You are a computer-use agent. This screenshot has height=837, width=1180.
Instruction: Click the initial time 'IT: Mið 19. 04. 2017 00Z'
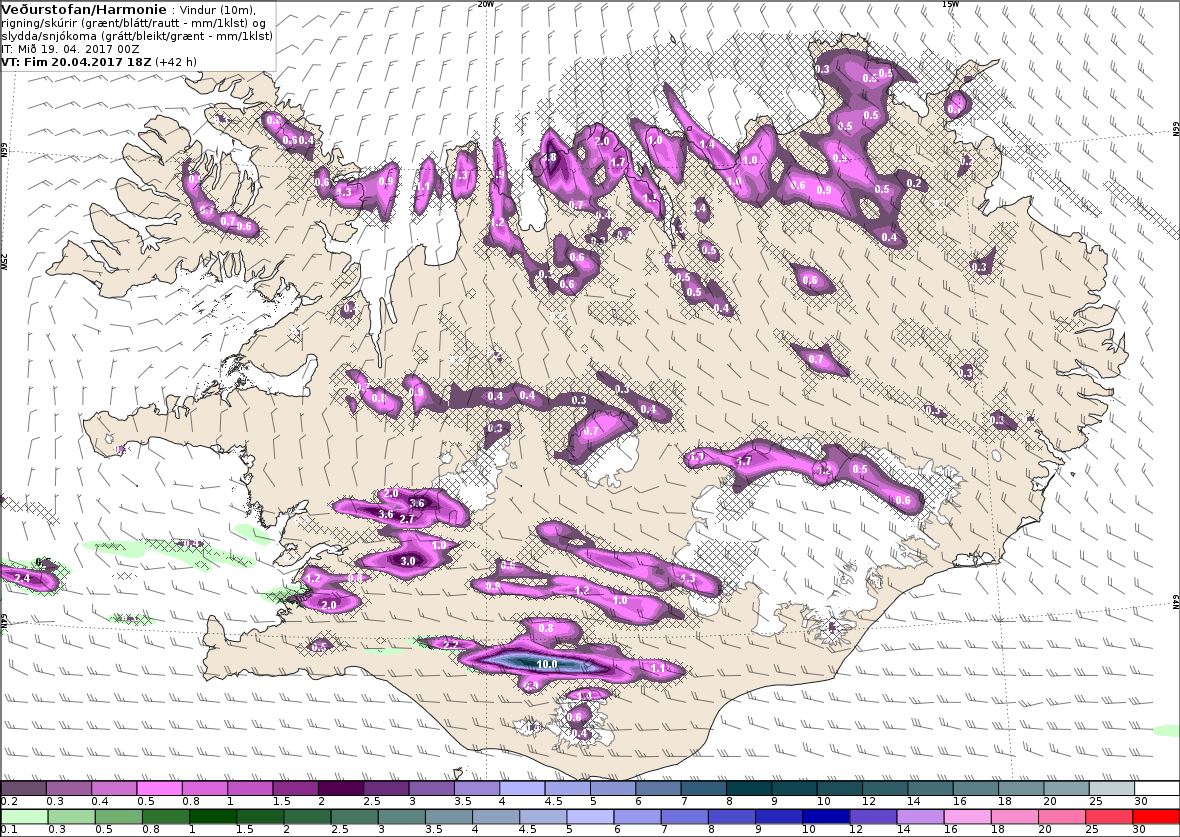70,49
